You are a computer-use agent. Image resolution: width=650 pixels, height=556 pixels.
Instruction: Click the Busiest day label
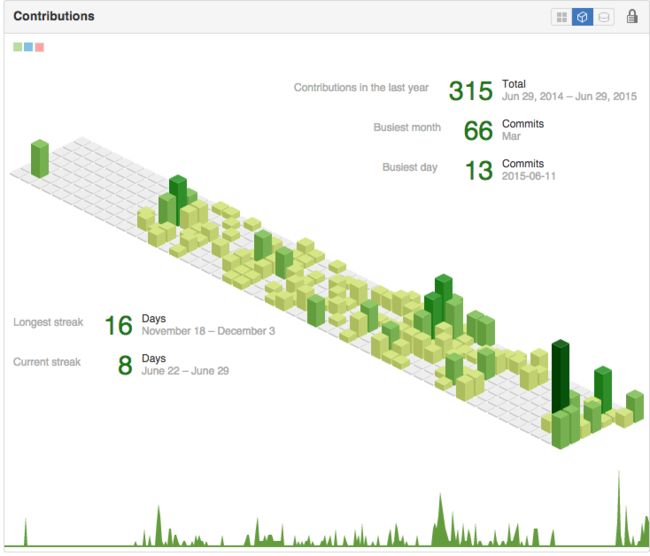tap(410, 167)
